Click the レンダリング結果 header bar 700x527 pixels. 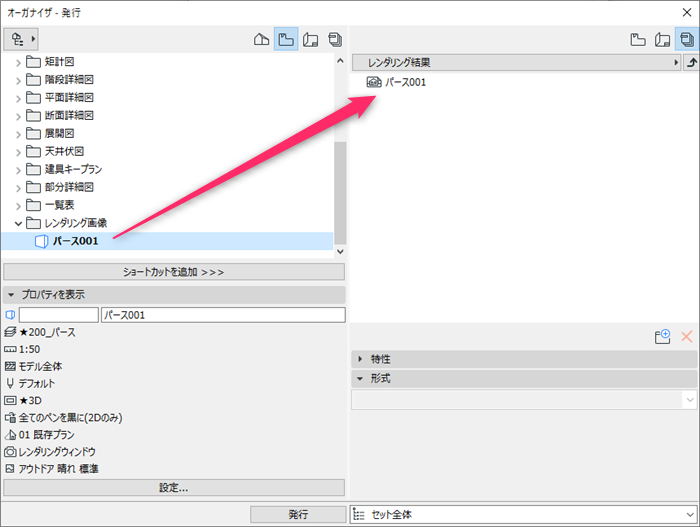point(517,63)
